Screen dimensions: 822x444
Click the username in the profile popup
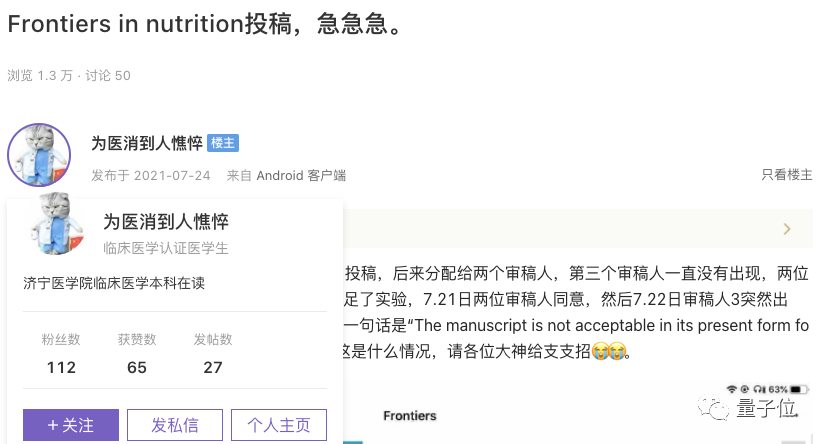pos(166,221)
